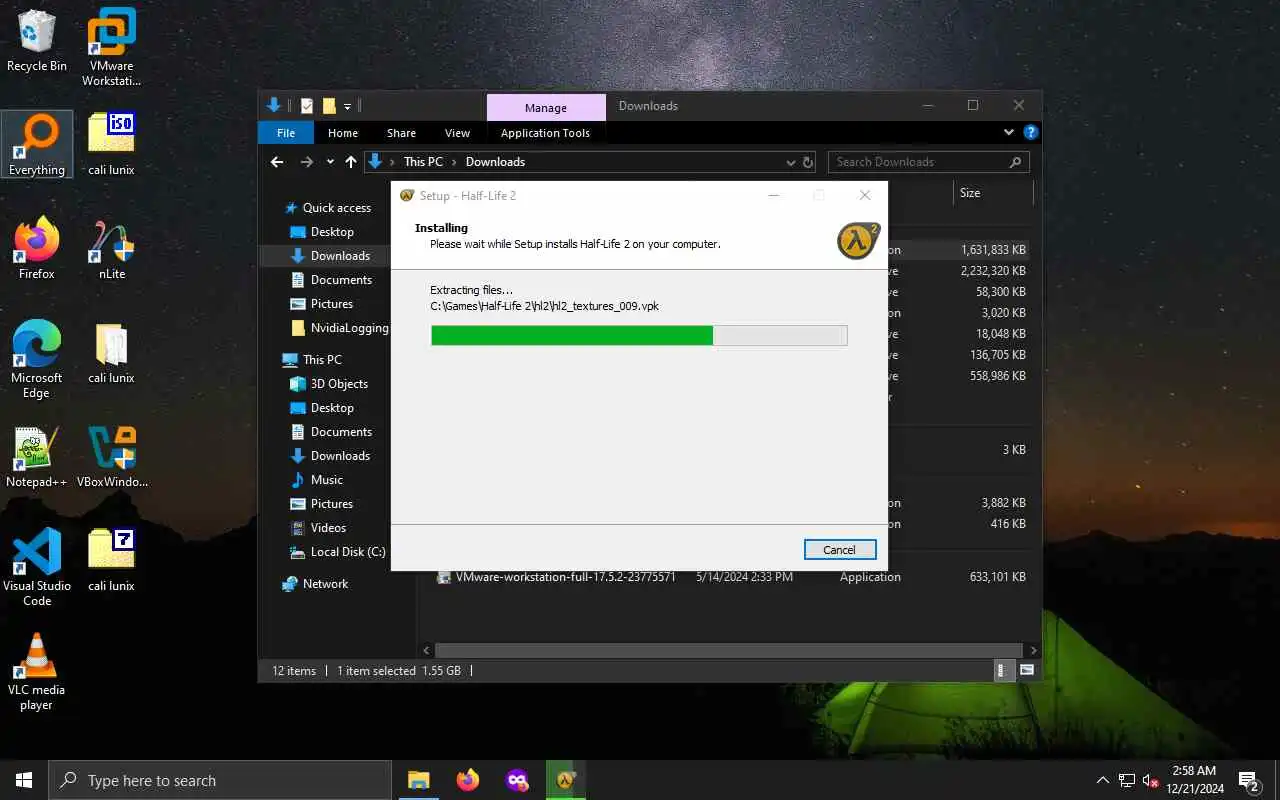Open Customize Quick Access Toolbar dropdown

[x=347, y=106]
